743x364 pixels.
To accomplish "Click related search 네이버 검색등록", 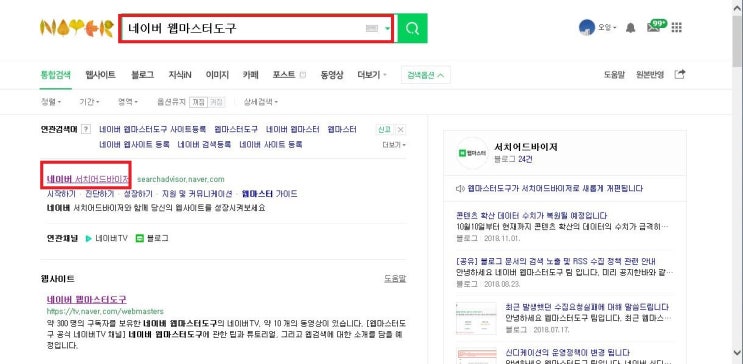I will click(204, 144).
